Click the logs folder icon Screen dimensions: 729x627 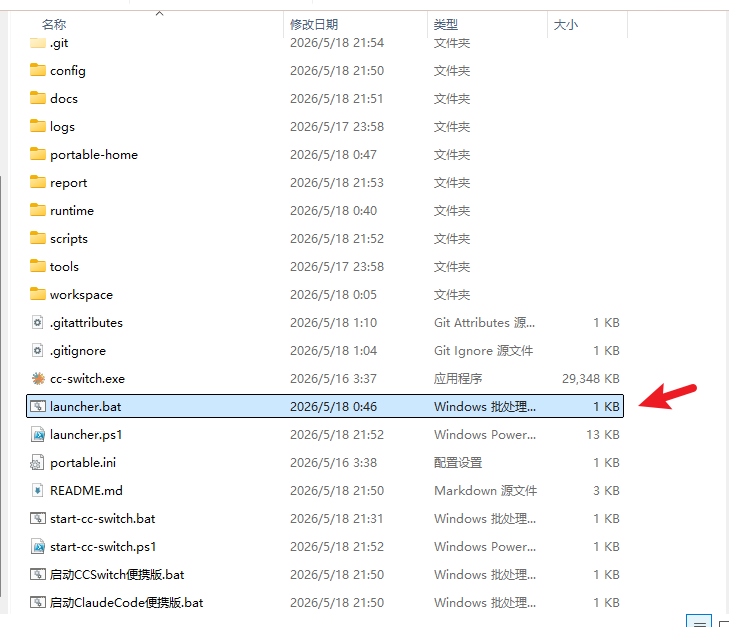pyautogui.click(x=38, y=126)
